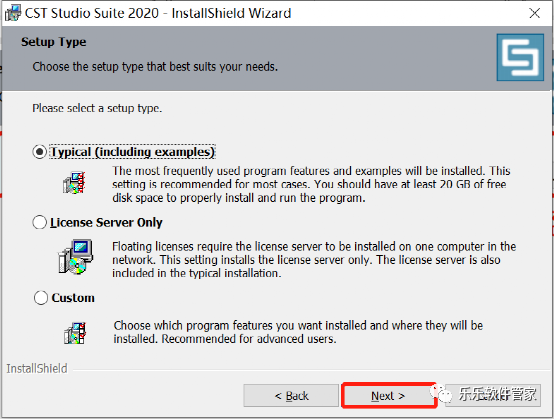Click the Custom setup description text
554x419 pixels.
298,332
